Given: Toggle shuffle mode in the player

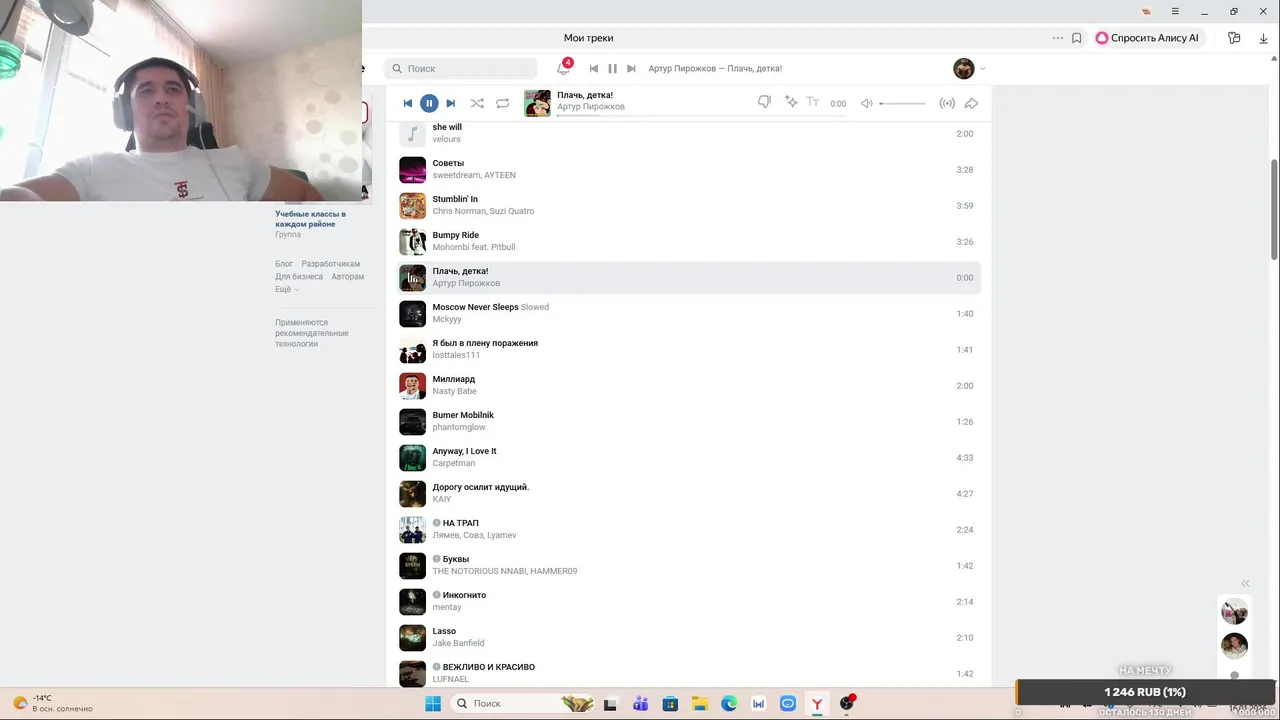Looking at the screenshot, I should [x=477, y=103].
